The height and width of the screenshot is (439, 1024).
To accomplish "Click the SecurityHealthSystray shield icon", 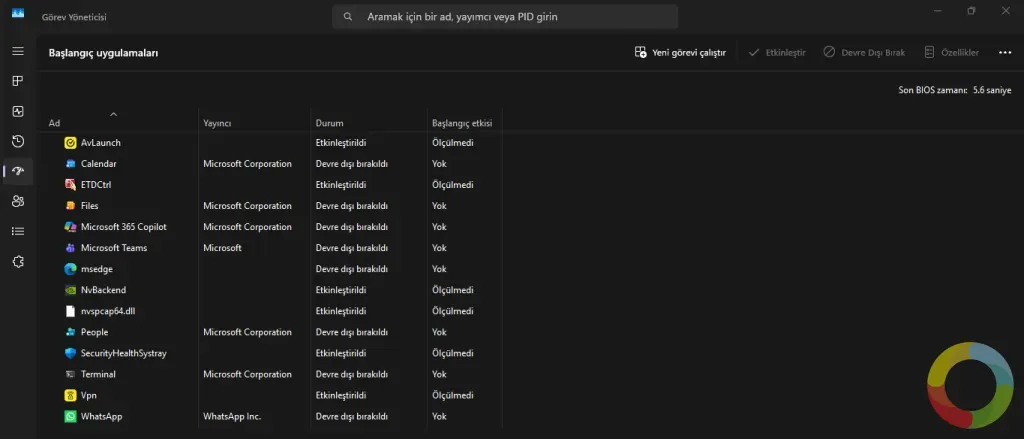I will click(x=70, y=353).
